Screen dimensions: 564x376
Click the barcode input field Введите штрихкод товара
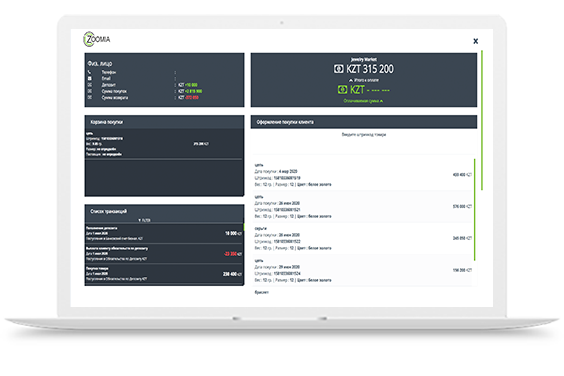[364, 135]
